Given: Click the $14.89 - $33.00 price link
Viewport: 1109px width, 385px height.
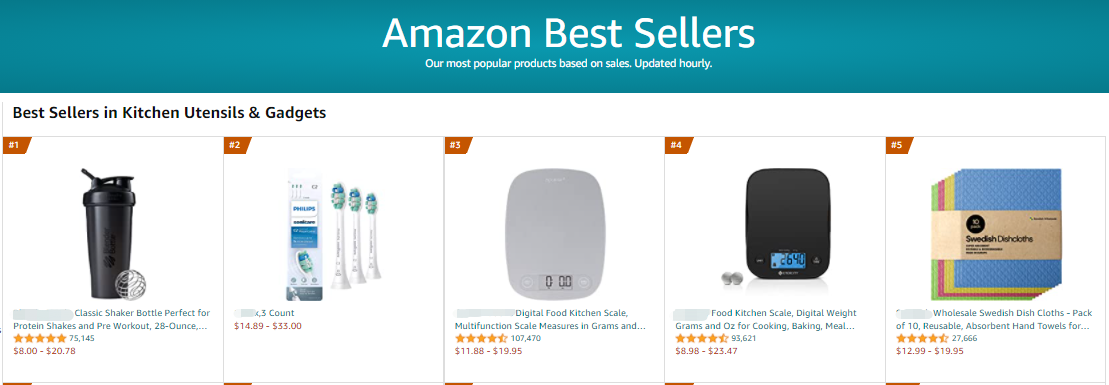Looking at the screenshot, I should 268,326.
